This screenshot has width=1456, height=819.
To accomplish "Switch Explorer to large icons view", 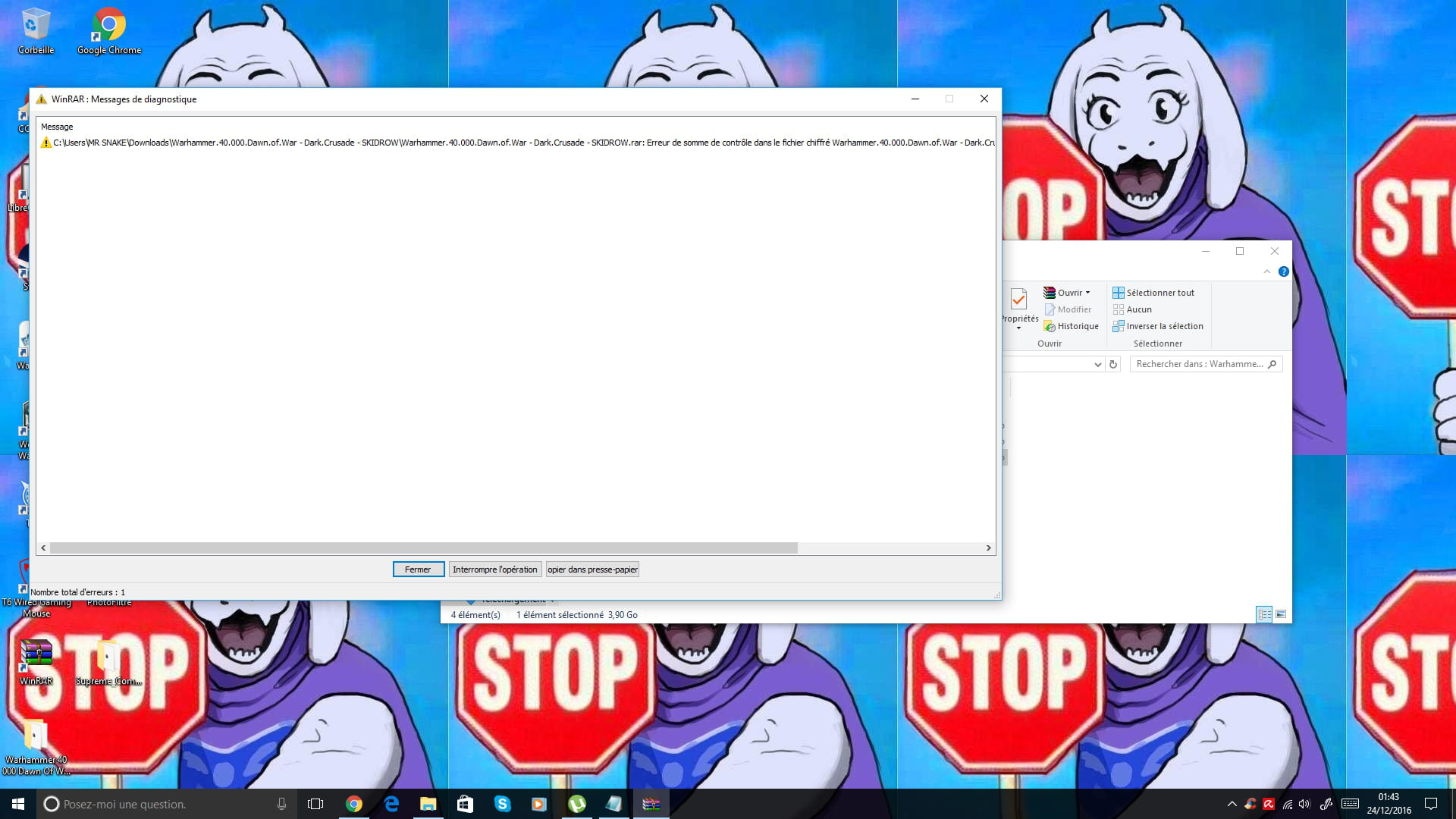I will pos(1281,614).
